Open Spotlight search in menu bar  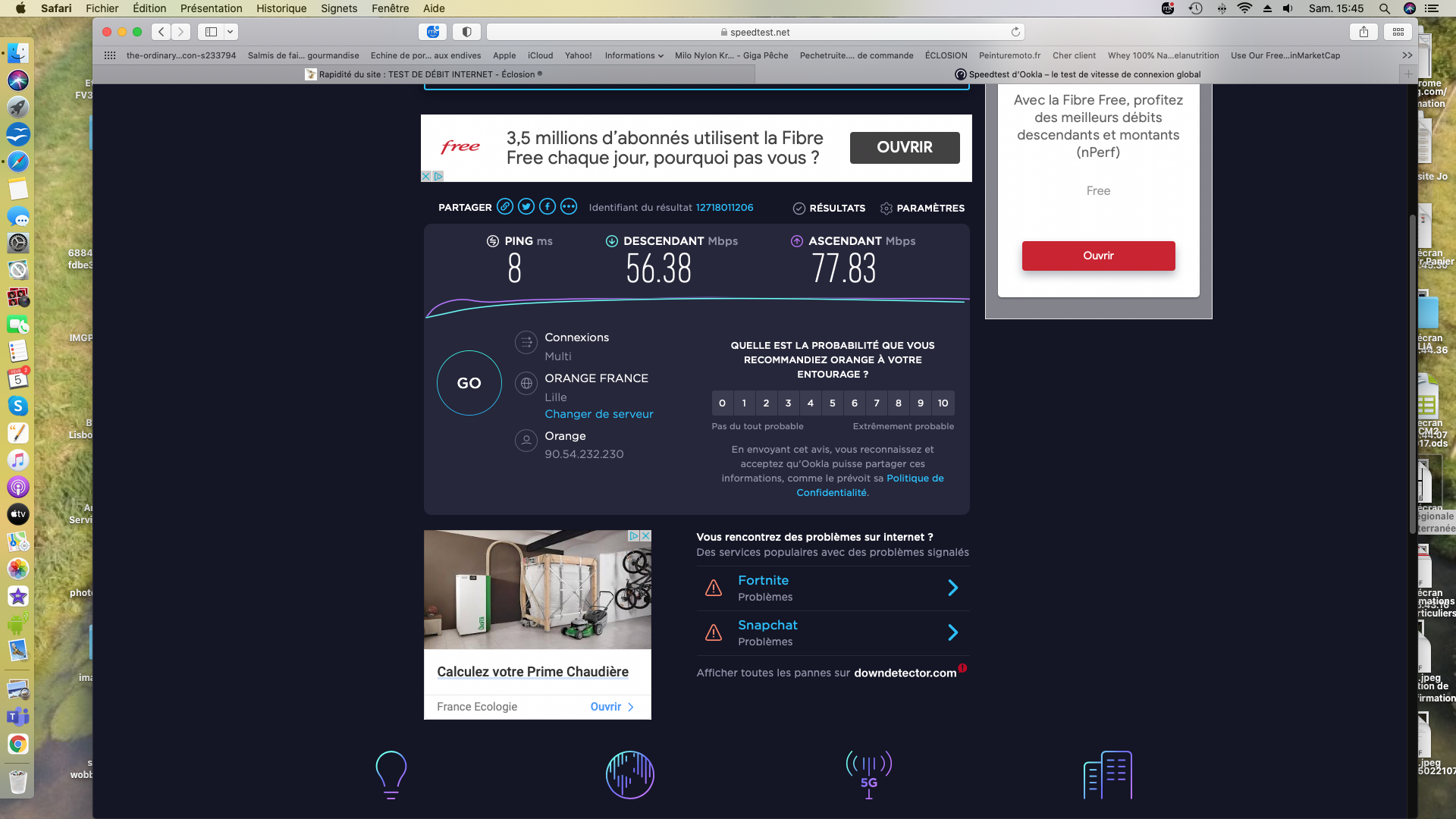[x=1385, y=8]
